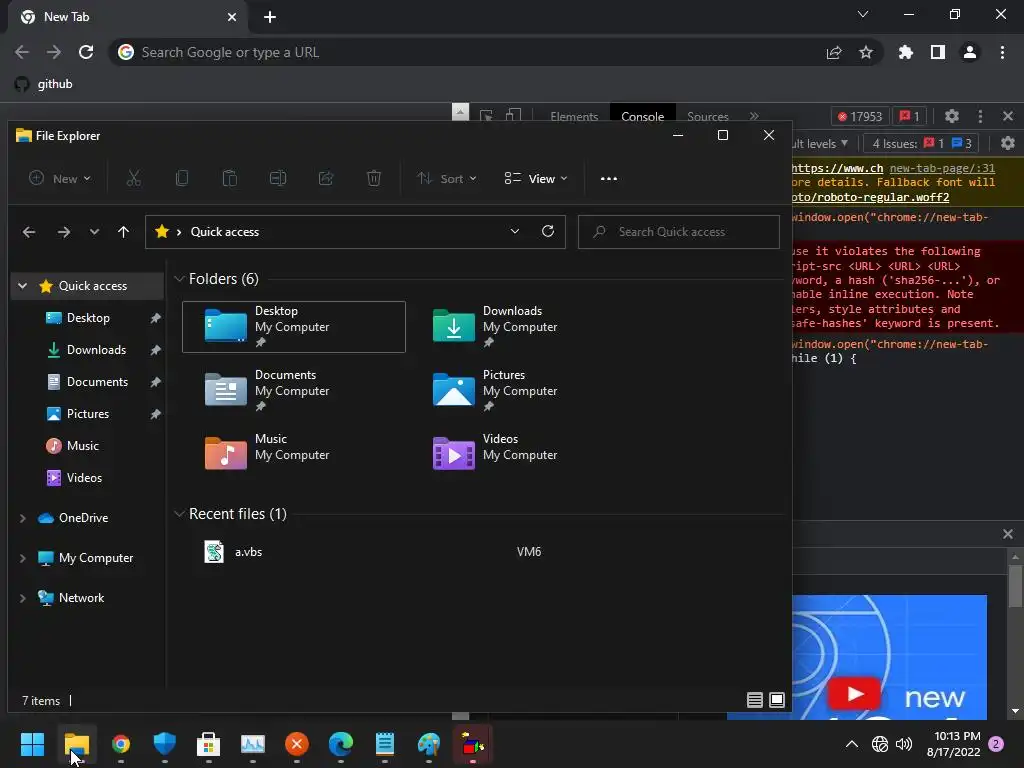Select Music in the navigation pane
The height and width of the screenshot is (768, 1024).
click(82, 446)
